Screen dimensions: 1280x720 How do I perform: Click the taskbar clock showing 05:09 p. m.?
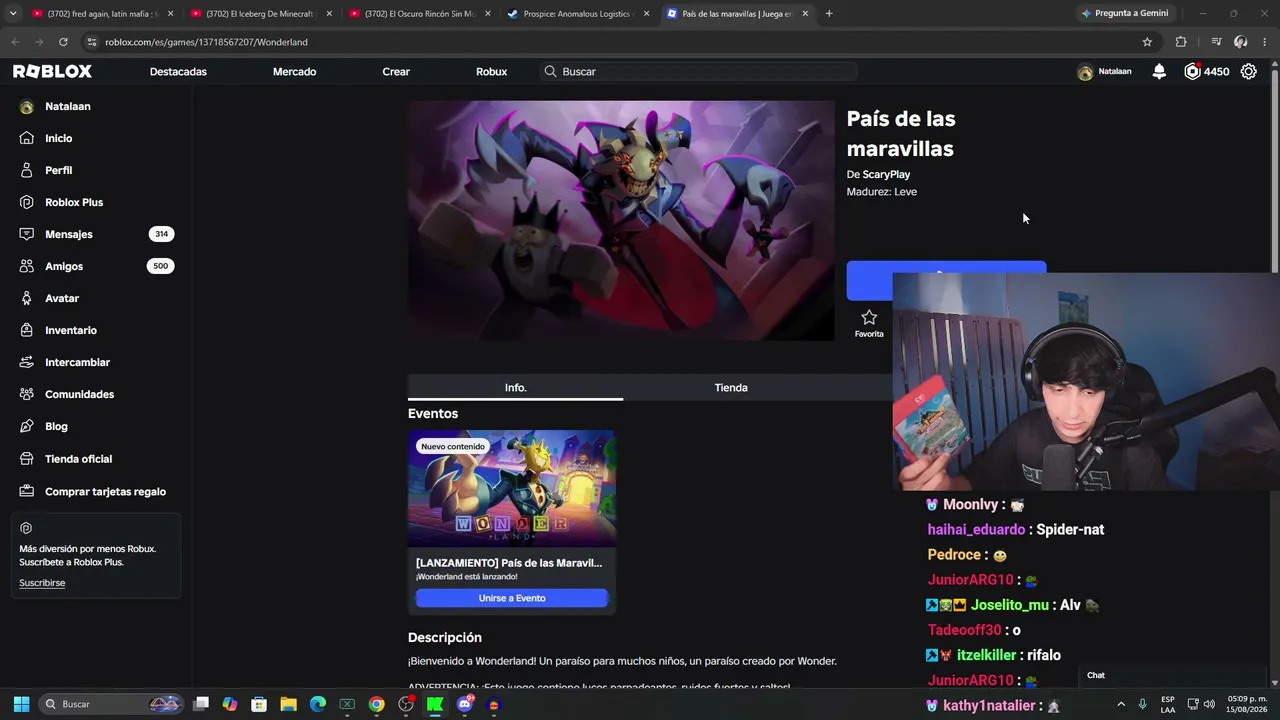(1246, 704)
